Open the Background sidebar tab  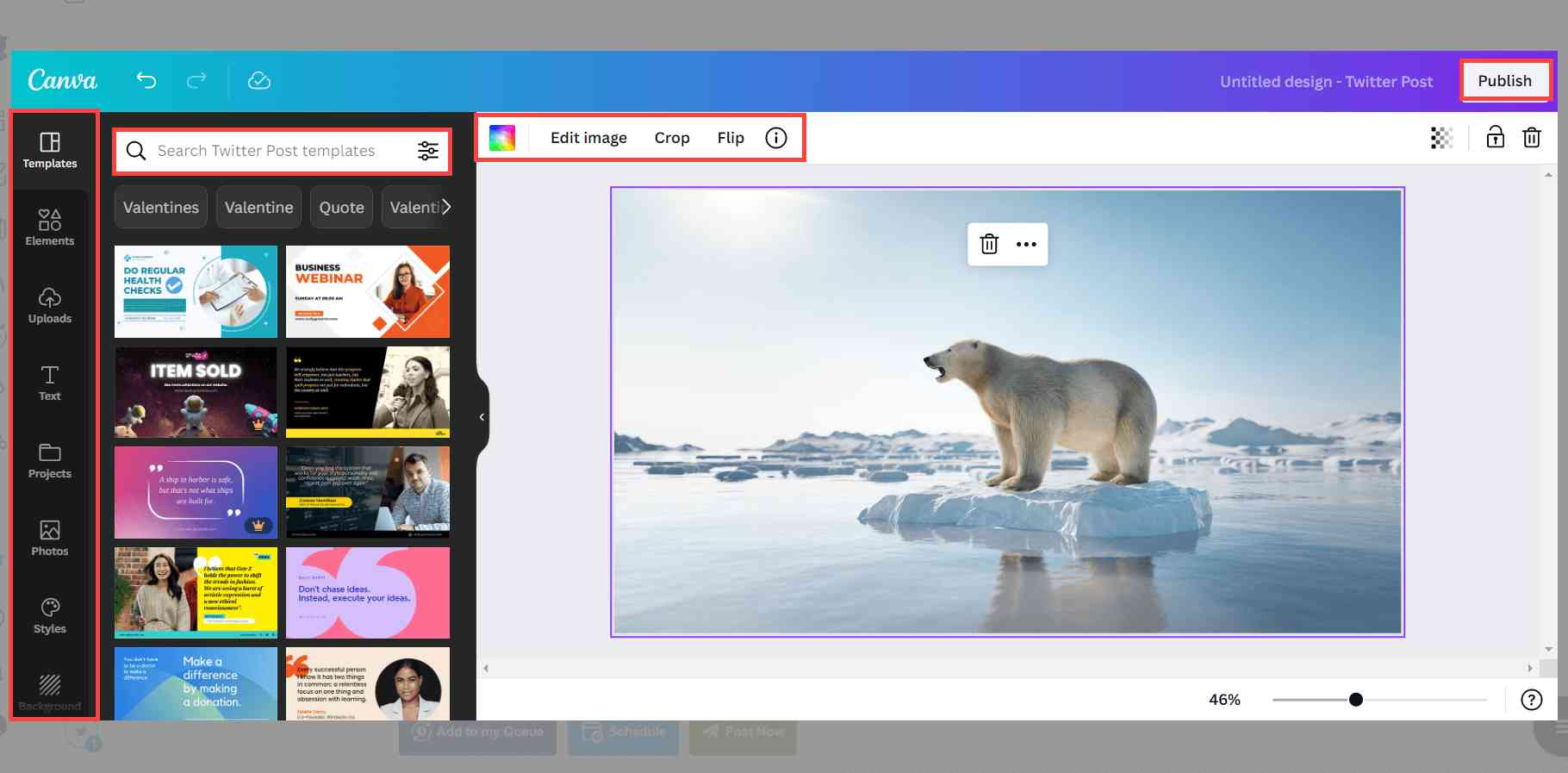pos(50,692)
